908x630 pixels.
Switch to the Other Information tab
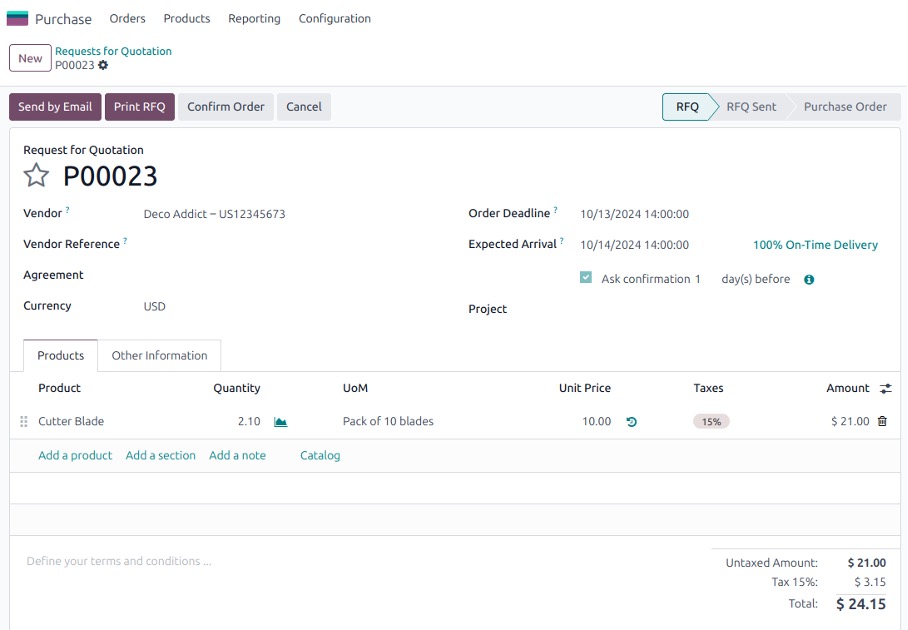(159, 356)
